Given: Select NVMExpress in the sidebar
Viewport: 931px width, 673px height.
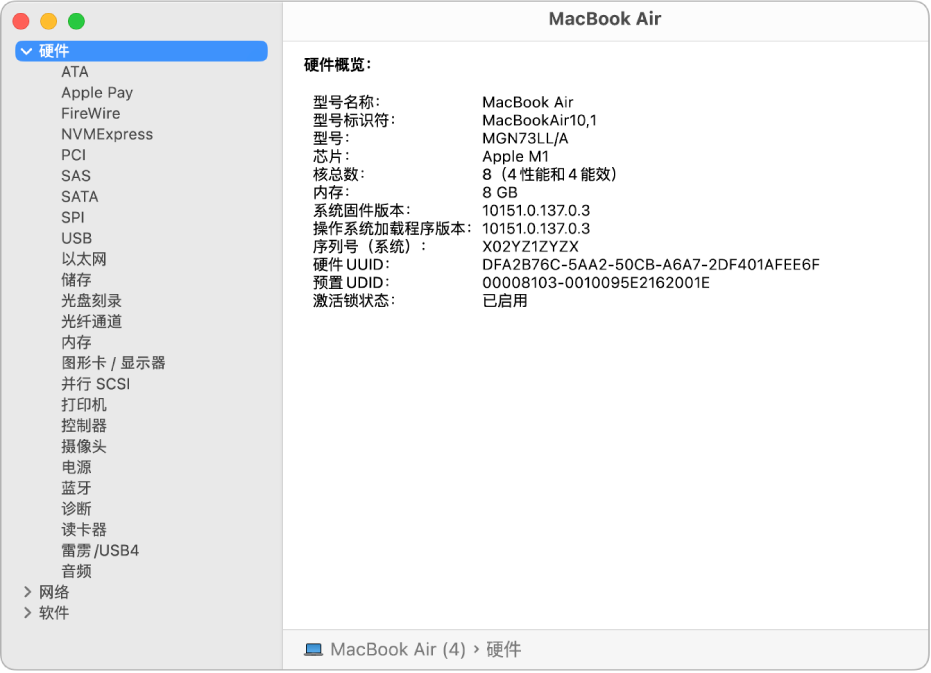Looking at the screenshot, I should click(x=106, y=134).
